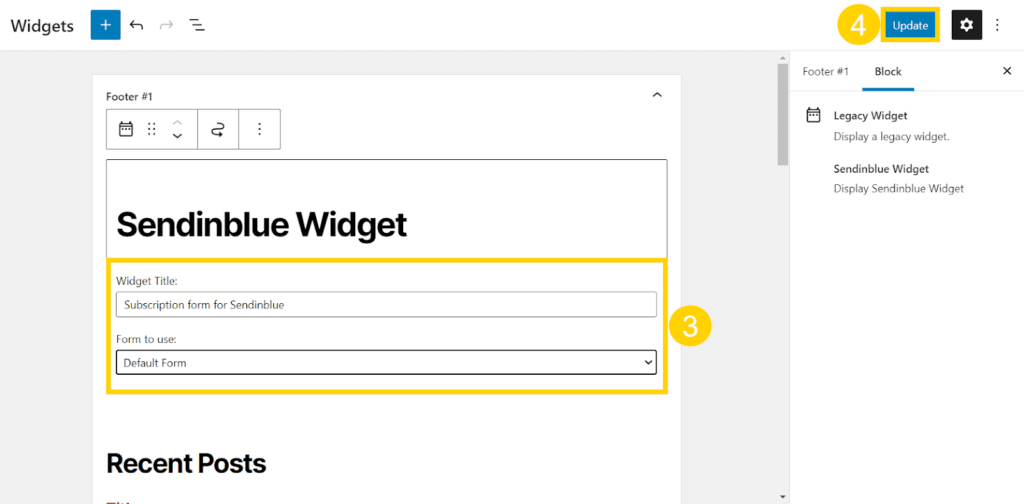Click the redo arrow icon
1024x504 pixels.
pyautogui.click(x=167, y=25)
